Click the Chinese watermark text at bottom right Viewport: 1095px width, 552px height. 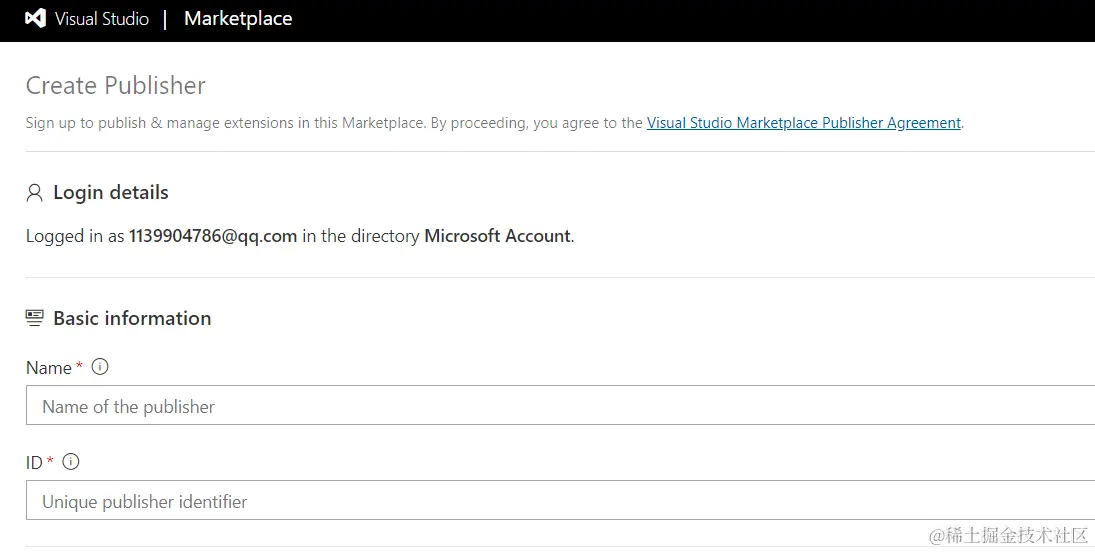click(x=1008, y=536)
